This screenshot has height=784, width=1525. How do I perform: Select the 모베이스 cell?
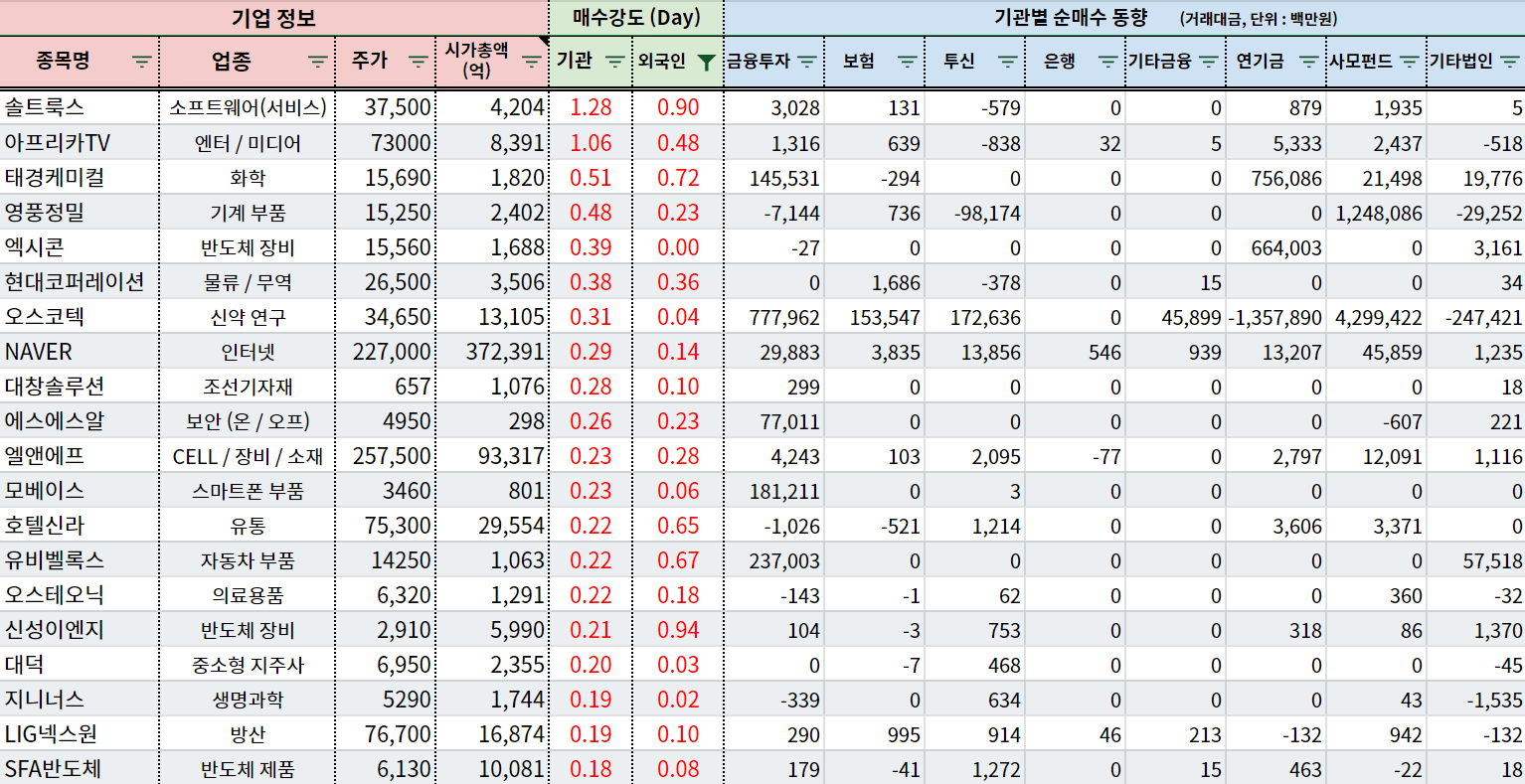click(80, 490)
